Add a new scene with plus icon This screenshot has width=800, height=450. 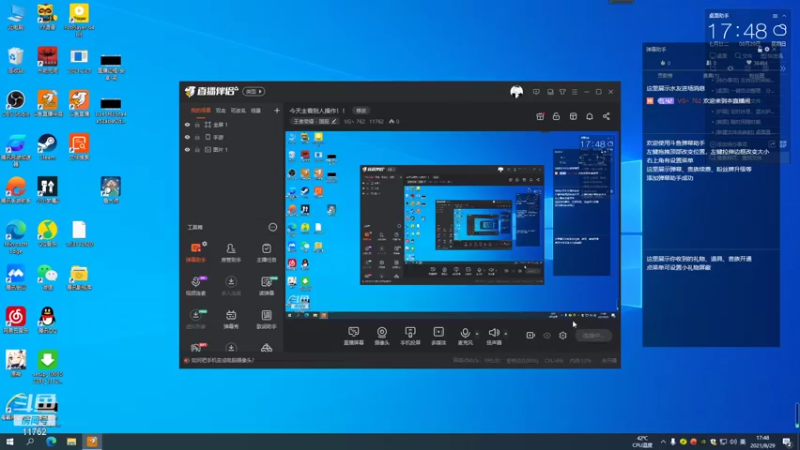[x=277, y=110]
